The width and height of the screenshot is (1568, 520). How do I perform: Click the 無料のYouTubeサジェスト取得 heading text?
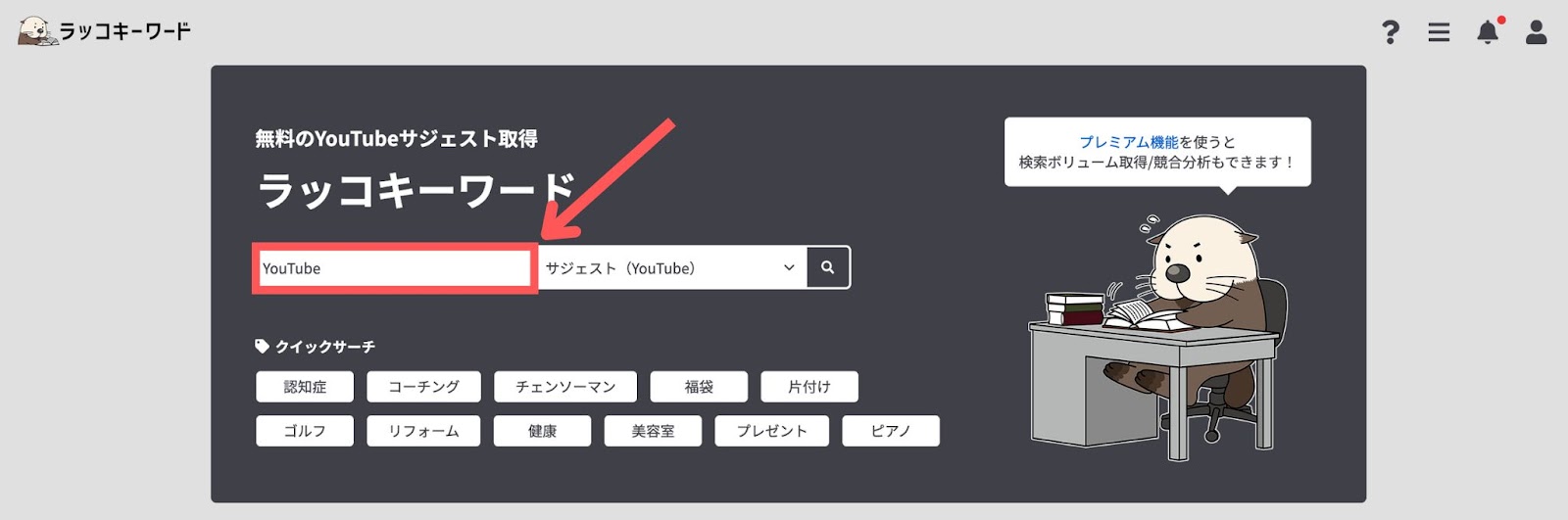[396, 139]
